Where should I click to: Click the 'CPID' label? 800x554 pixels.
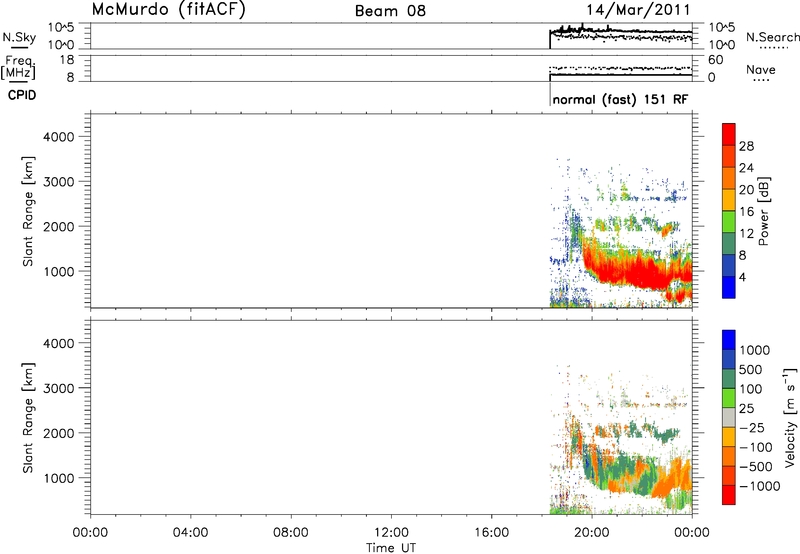click(22, 95)
